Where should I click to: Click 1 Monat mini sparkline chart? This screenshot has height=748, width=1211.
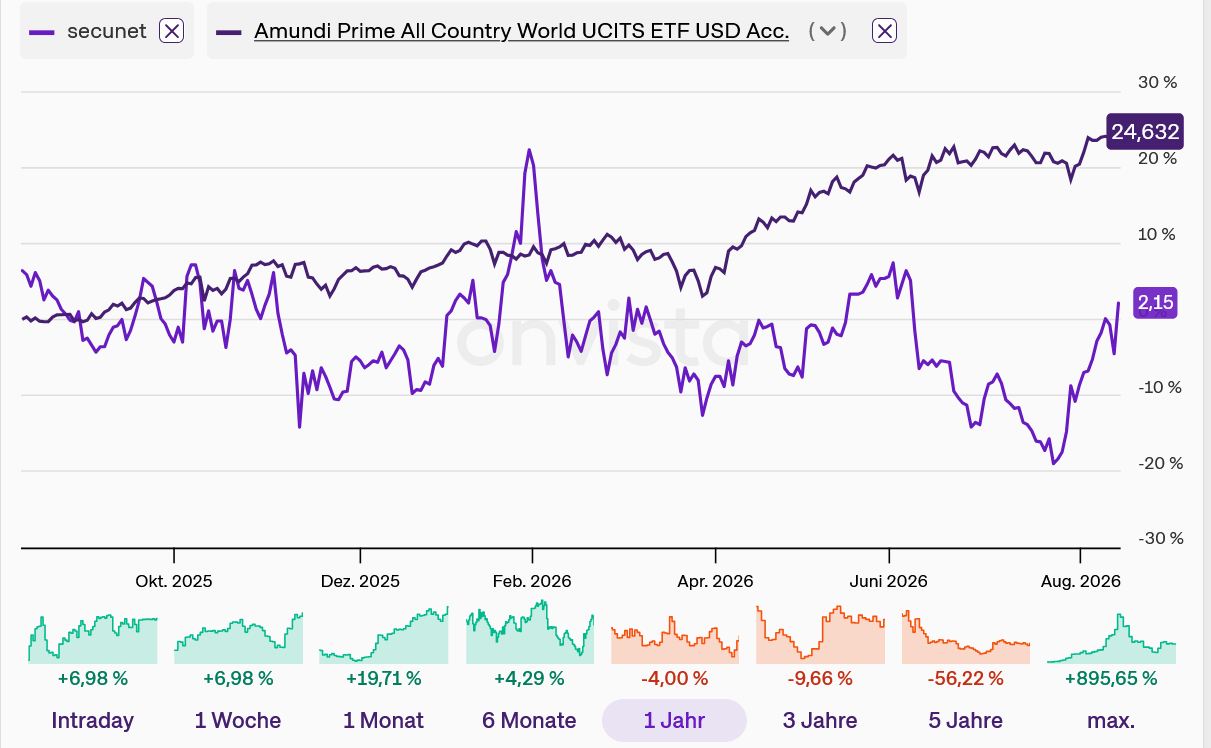point(384,633)
